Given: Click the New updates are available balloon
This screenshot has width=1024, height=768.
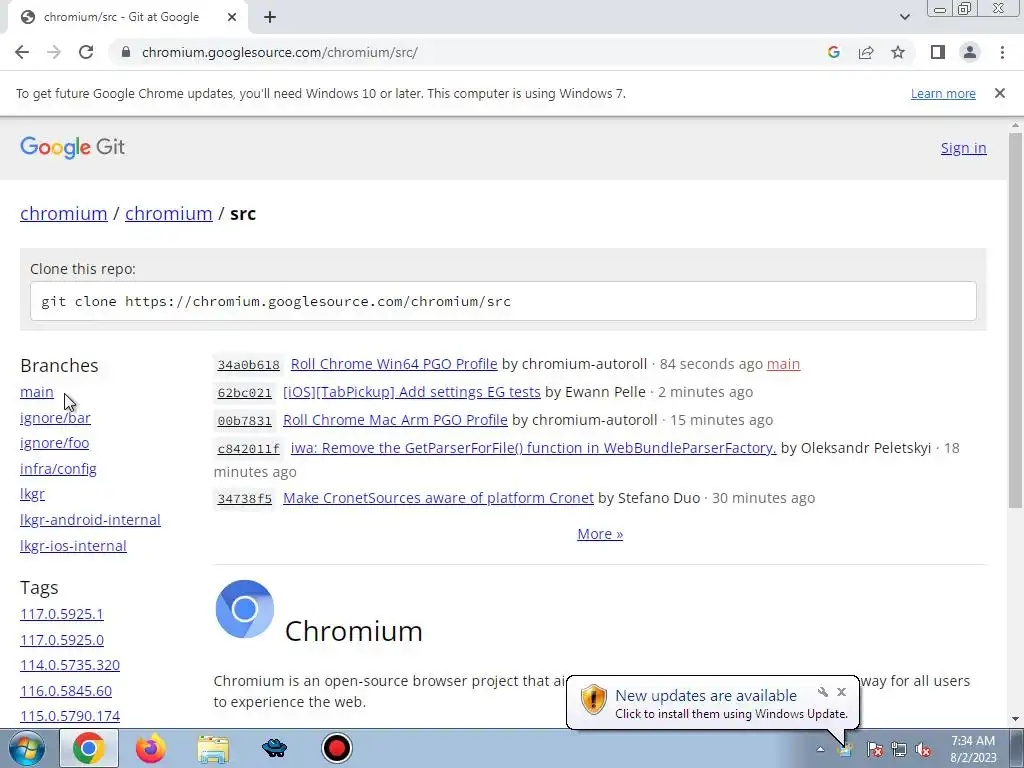Looking at the screenshot, I should coord(712,703).
